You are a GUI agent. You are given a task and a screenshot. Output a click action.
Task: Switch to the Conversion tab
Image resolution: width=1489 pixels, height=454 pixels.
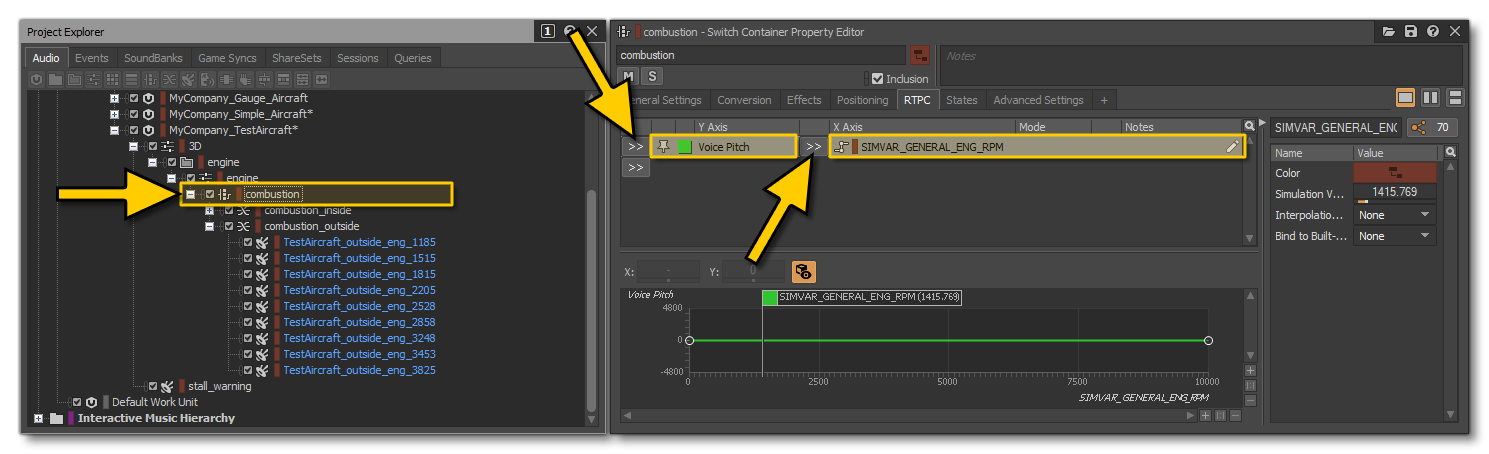point(744,100)
